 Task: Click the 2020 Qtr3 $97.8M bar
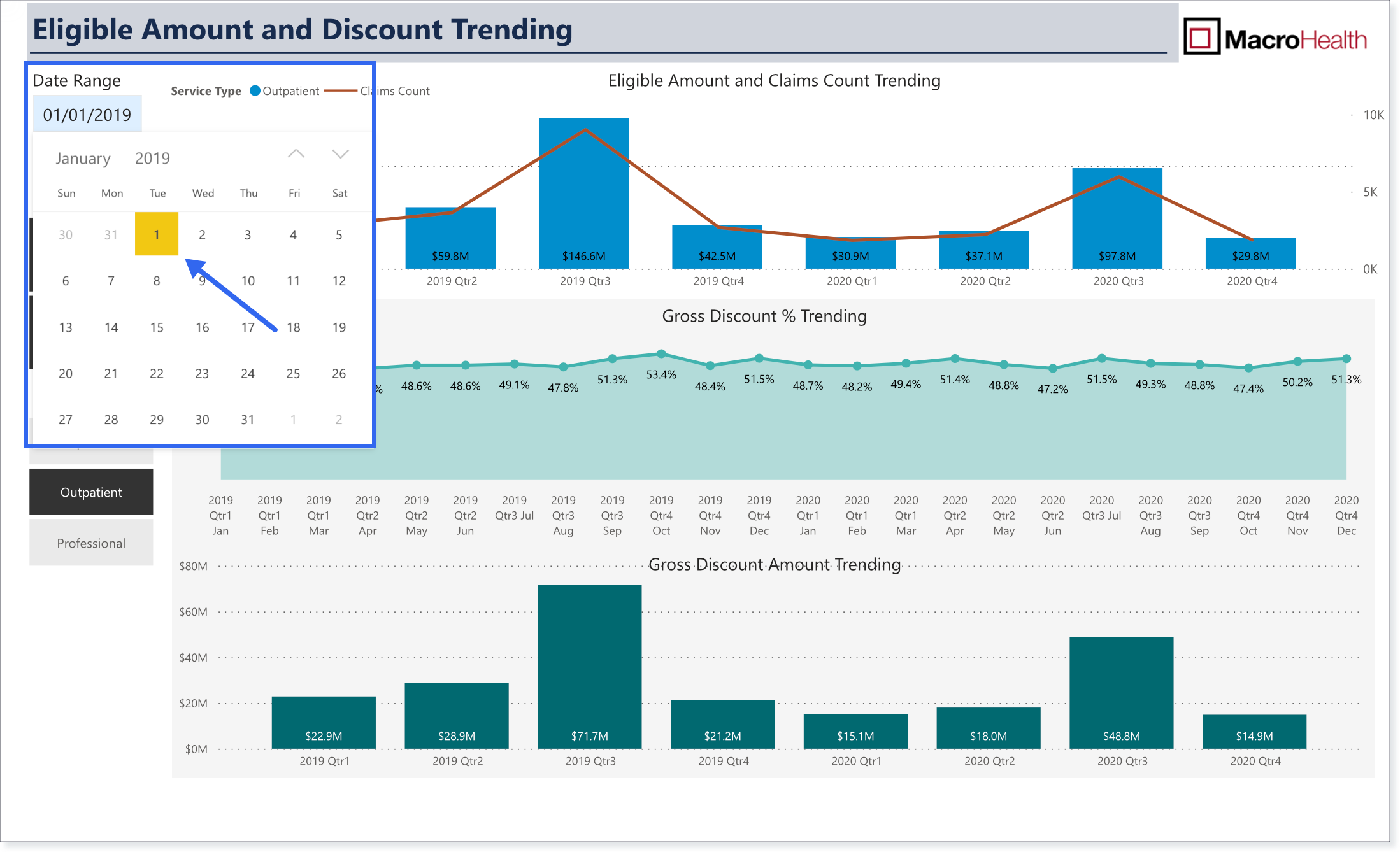[1117, 218]
